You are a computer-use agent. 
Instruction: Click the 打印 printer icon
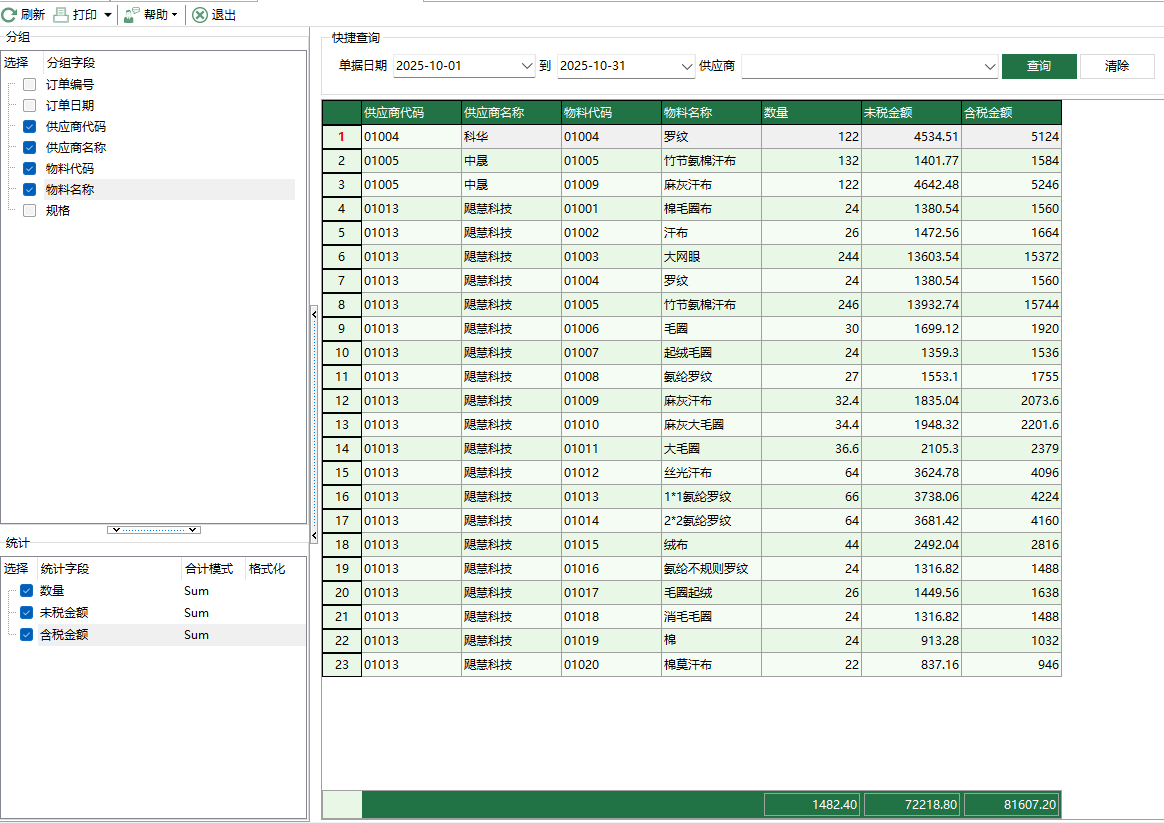(x=61, y=15)
